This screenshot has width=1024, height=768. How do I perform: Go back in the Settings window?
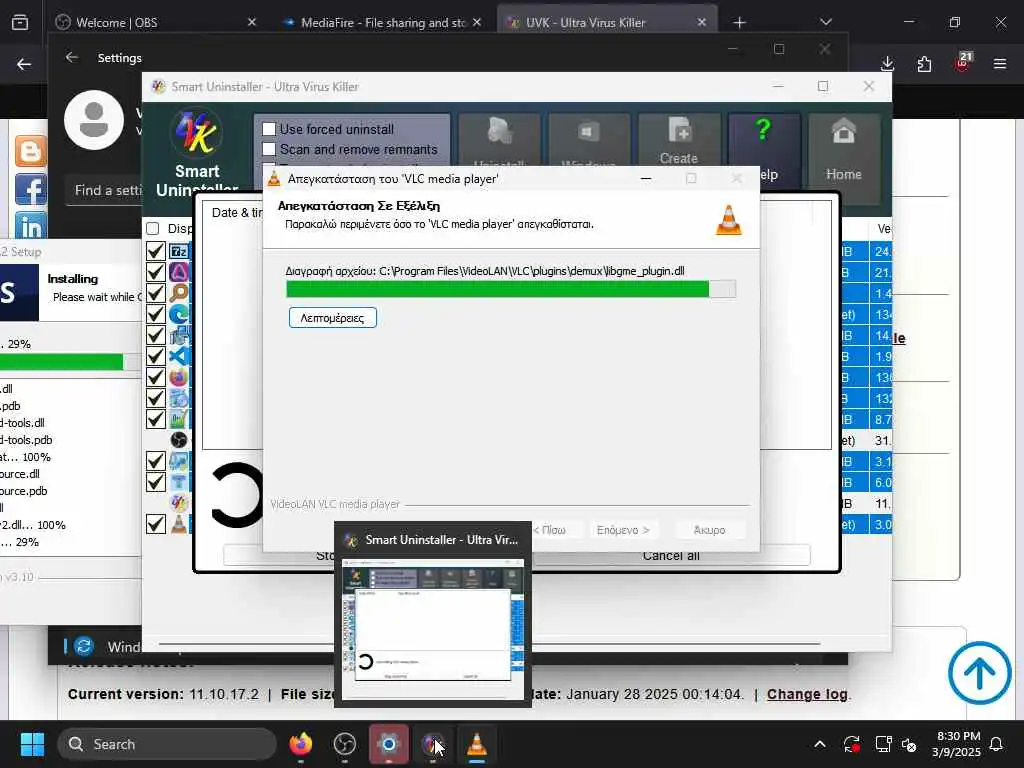coord(72,57)
